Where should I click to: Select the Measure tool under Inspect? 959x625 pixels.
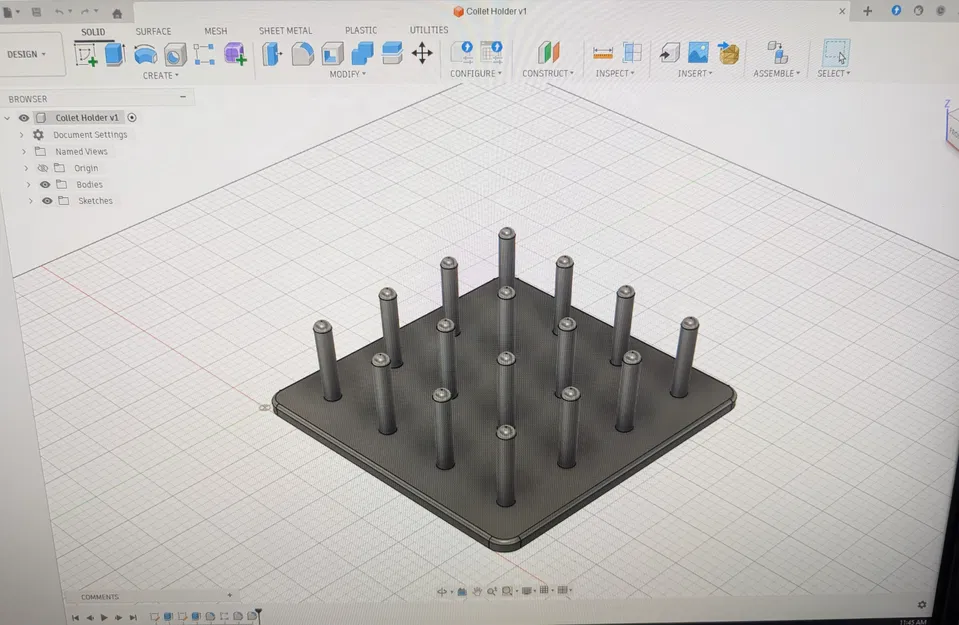pyautogui.click(x=601, y=52)
